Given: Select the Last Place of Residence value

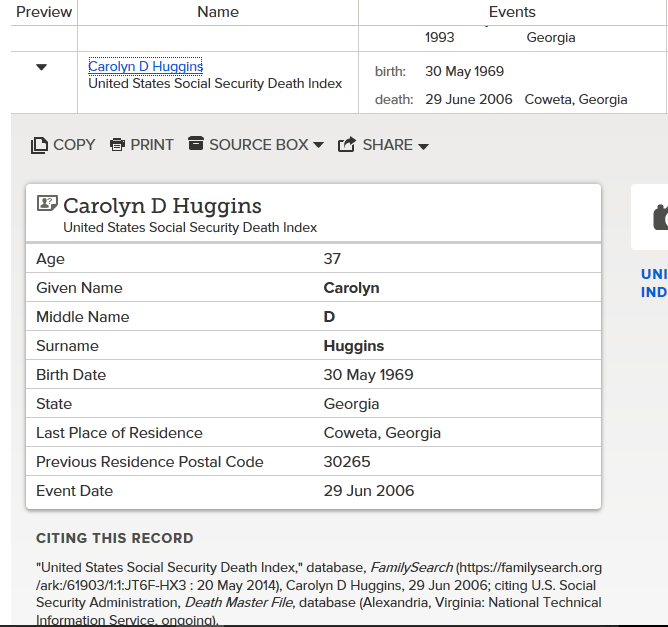Looking at the screenshot, I should coord(382,432).
